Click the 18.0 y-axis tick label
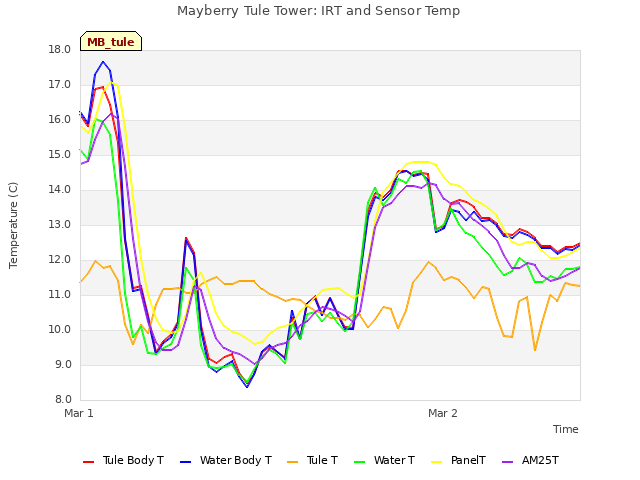Screen dimensions: 640x480 point(60,50)
